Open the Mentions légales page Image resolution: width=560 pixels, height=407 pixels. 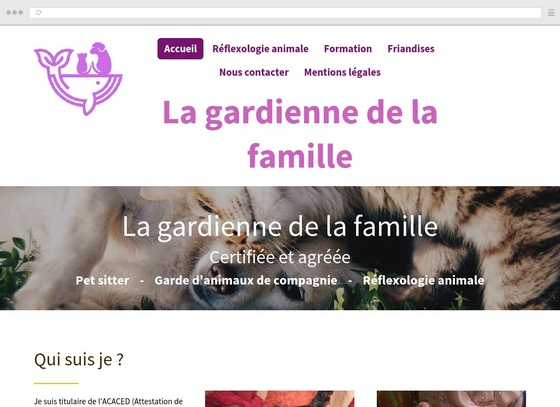(x=342, y=72)
